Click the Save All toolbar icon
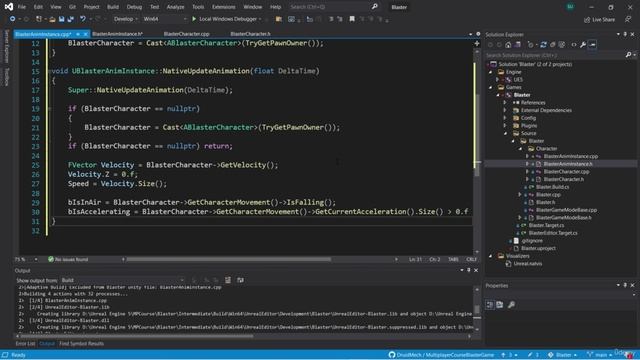The height and width of the screenshot is (360, 640). tap(70, 19)
